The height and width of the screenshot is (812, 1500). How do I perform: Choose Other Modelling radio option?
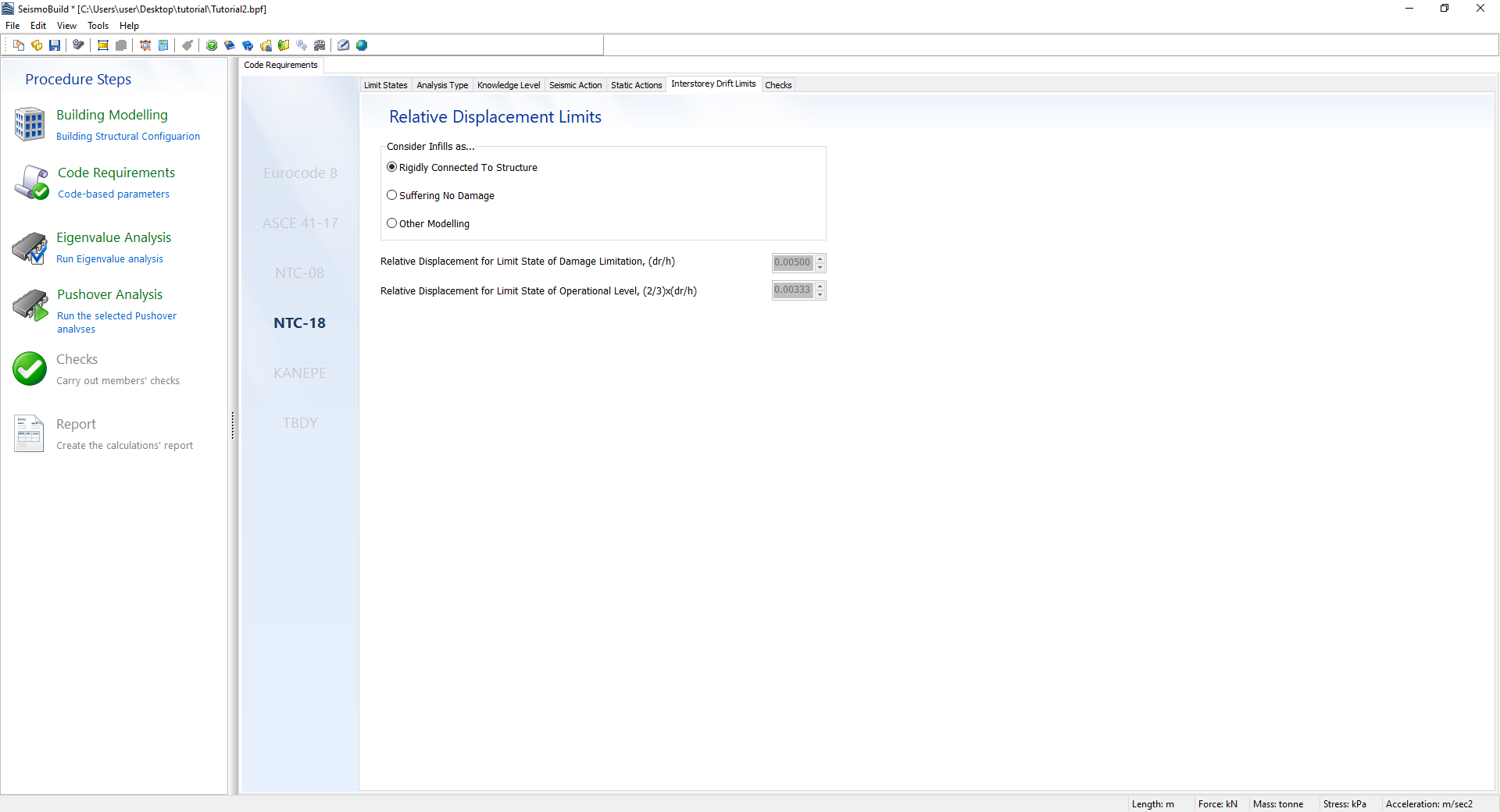[392, 223]
